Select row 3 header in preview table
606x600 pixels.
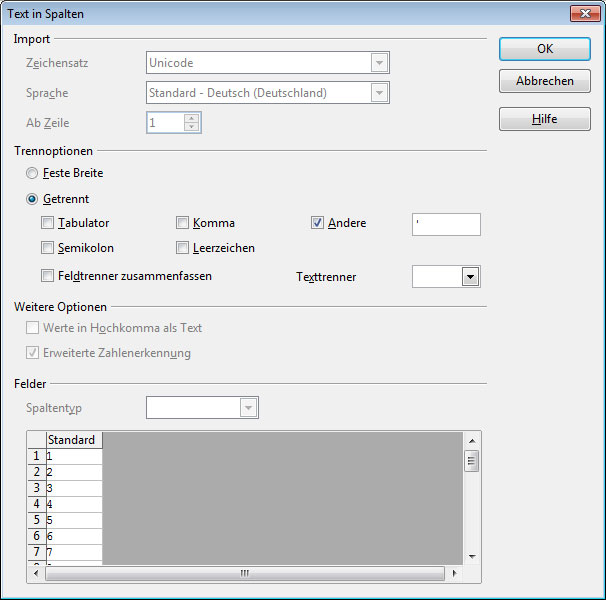click(x=37, y=488)
